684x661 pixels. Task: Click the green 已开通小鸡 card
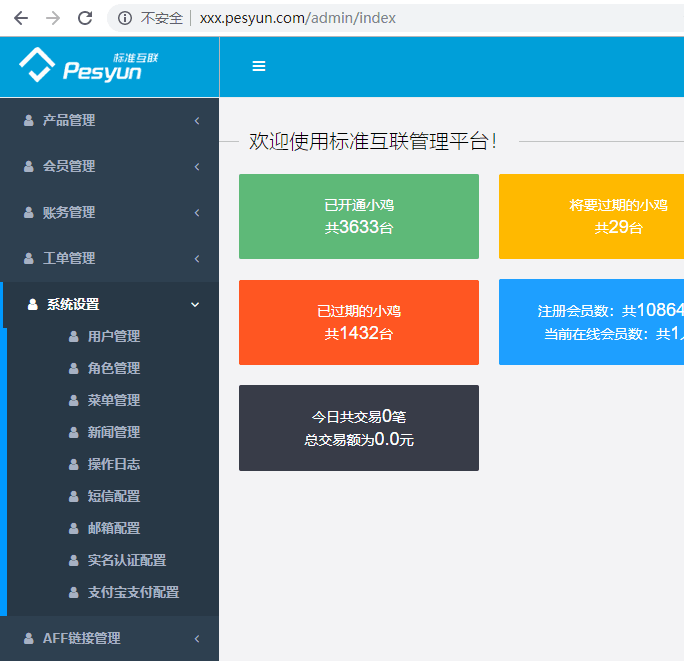(x=358, y=216)
